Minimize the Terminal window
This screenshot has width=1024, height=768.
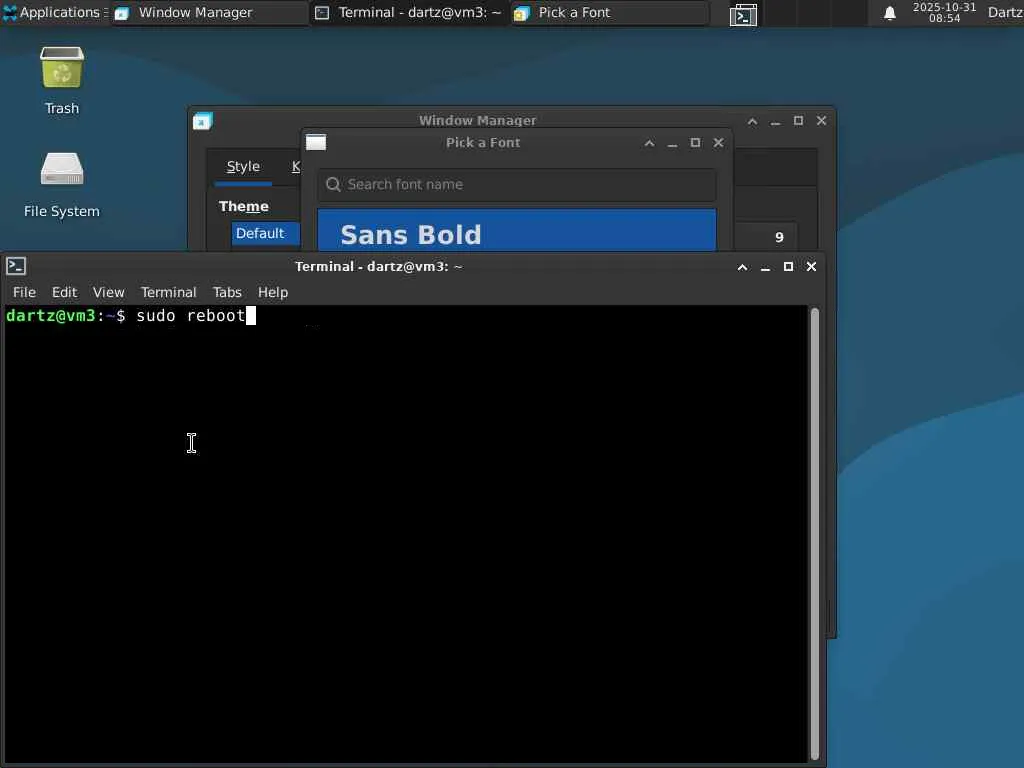pyautogui.click(x=765, y=266)
